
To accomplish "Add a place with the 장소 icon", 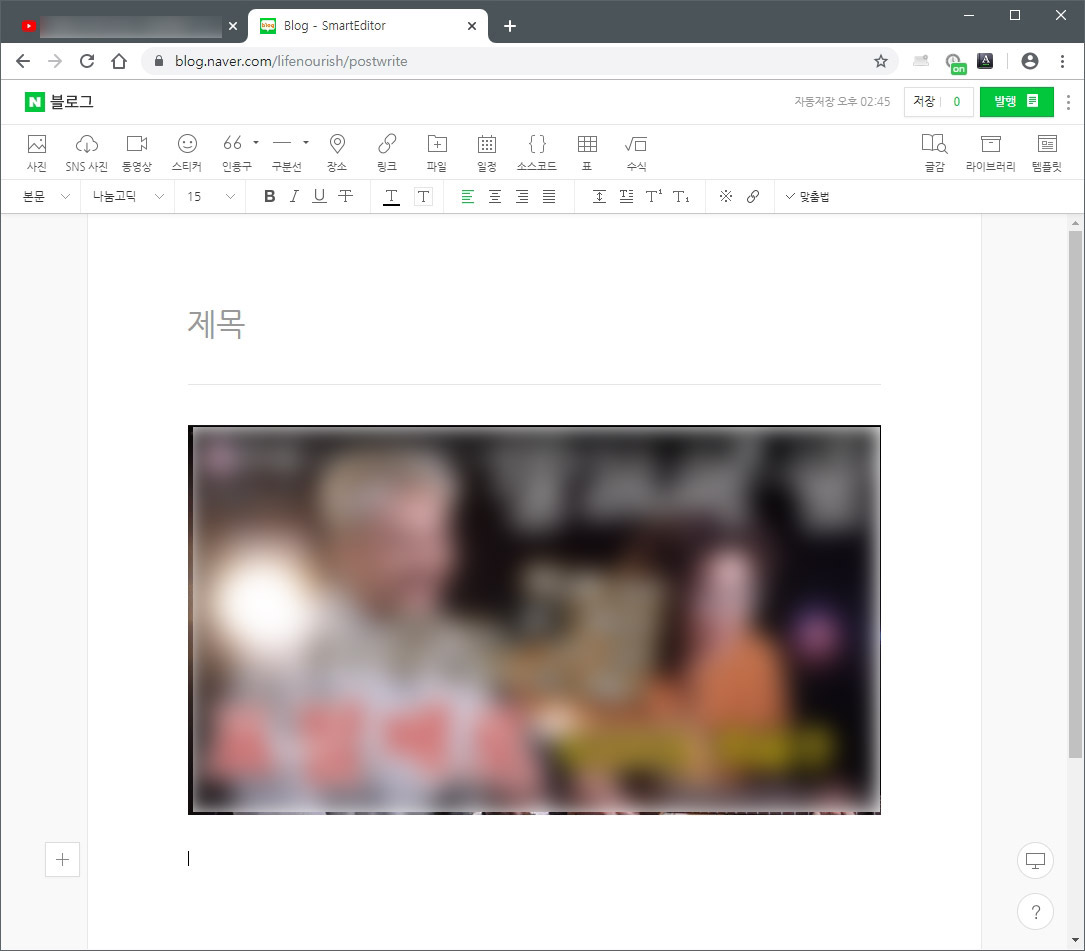I will click(337, 152).
